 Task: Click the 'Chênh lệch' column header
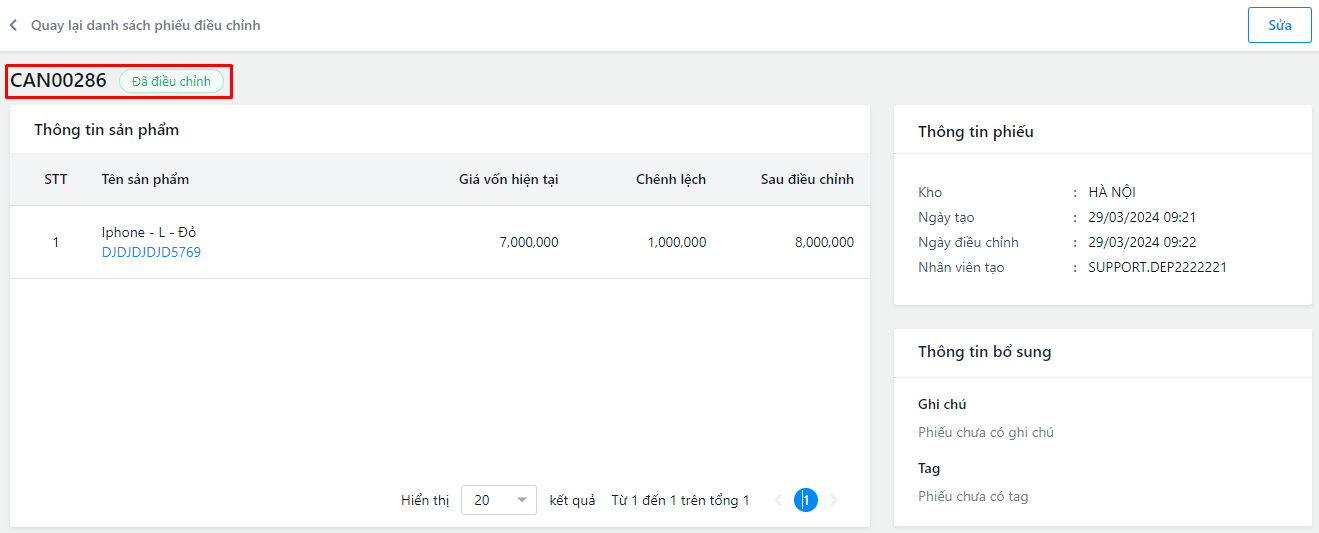pyautogui.click(x=671, y=179)
